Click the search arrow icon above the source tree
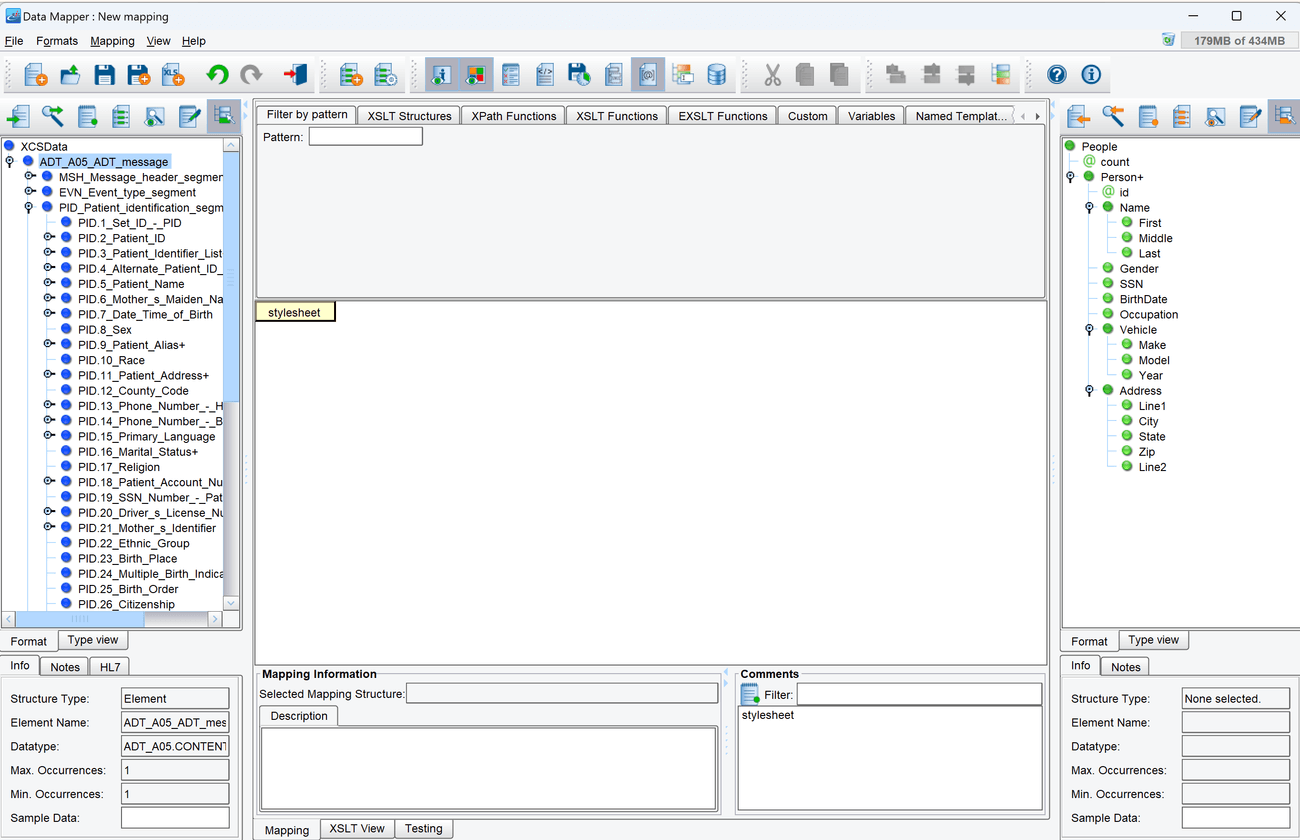Image resolution: width=1300 pixels, height=840 pixels. coord(53,116)
